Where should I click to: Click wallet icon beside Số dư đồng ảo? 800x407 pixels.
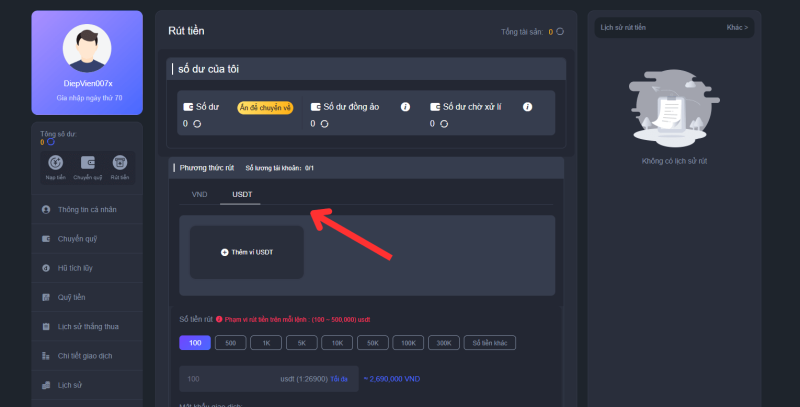(x=316, y=107)
